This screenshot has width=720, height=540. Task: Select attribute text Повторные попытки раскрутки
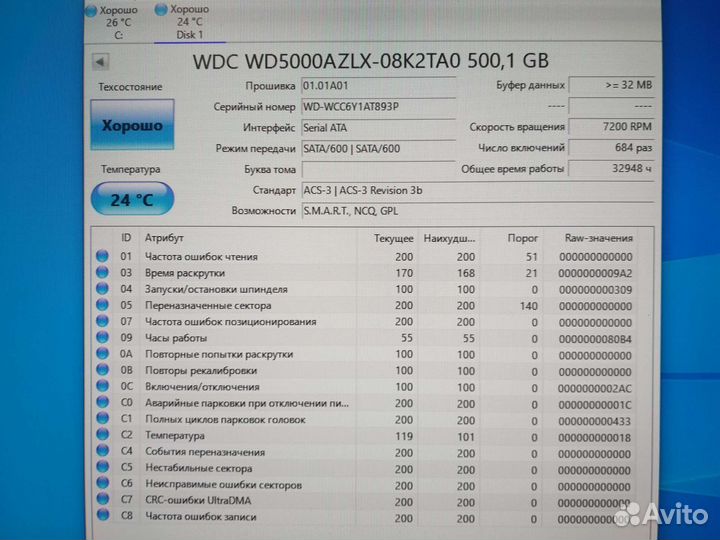219,354
